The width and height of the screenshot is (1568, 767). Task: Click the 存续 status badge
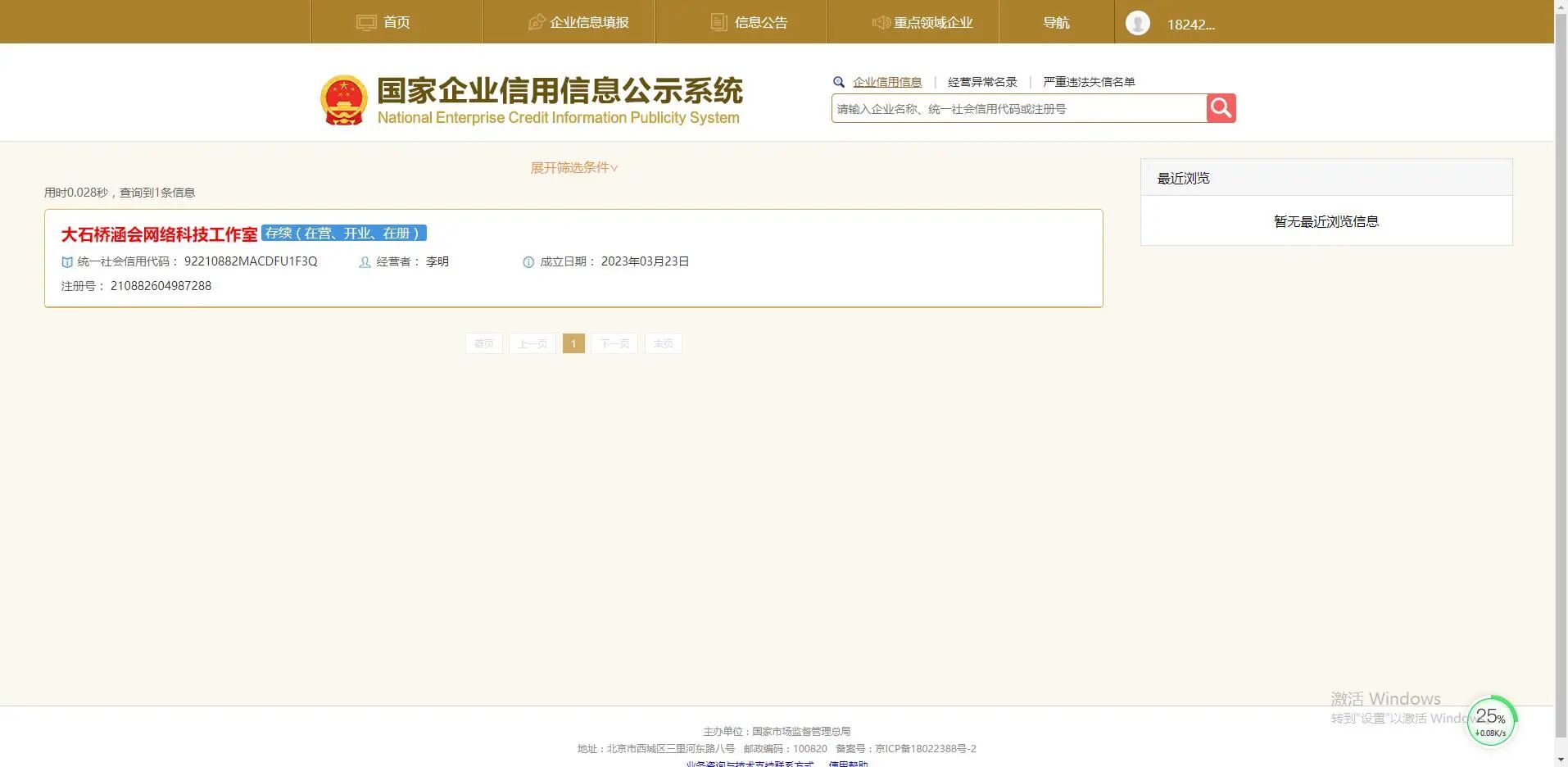pos(344,234)
